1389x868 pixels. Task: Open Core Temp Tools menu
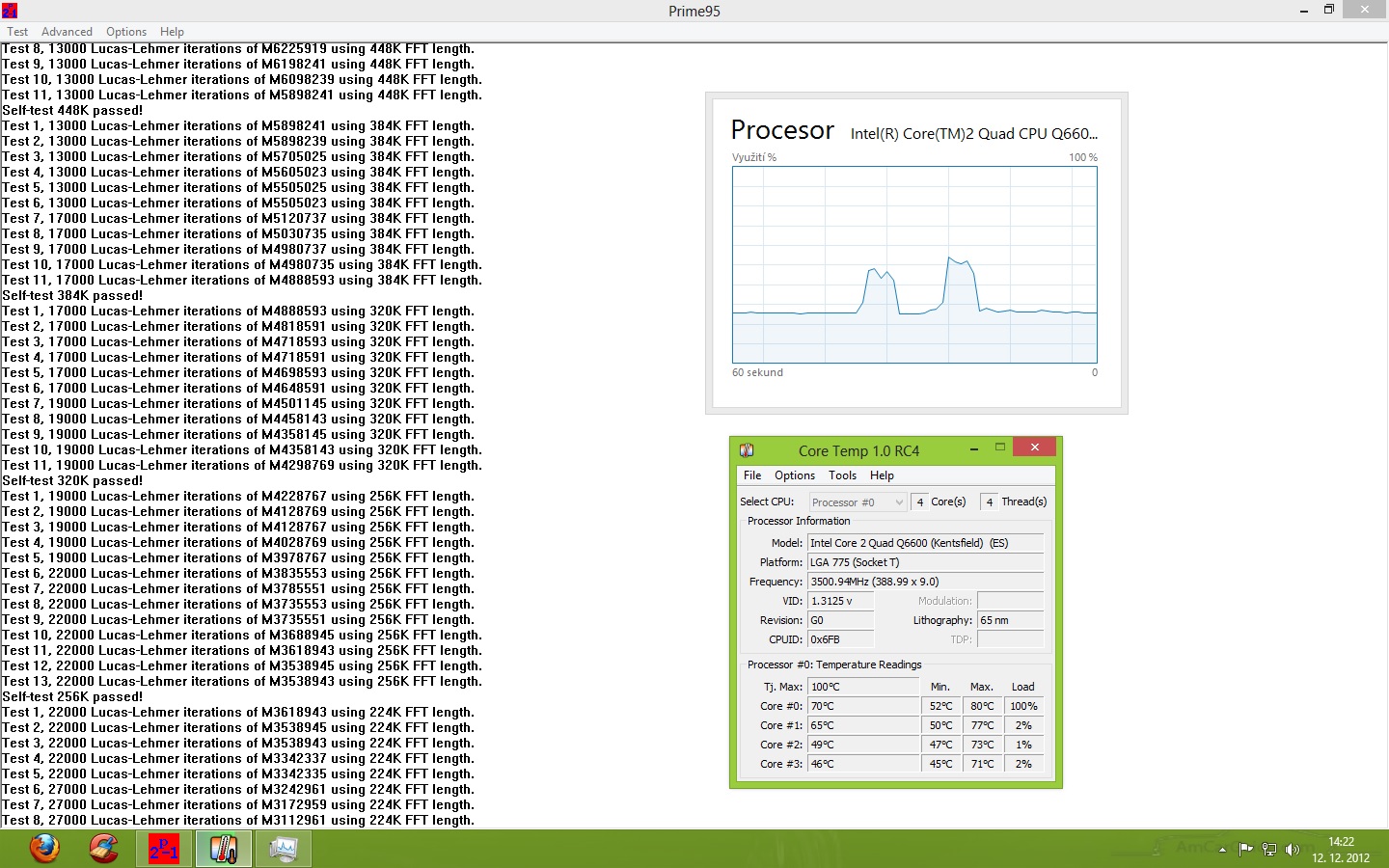coord(842,475)
